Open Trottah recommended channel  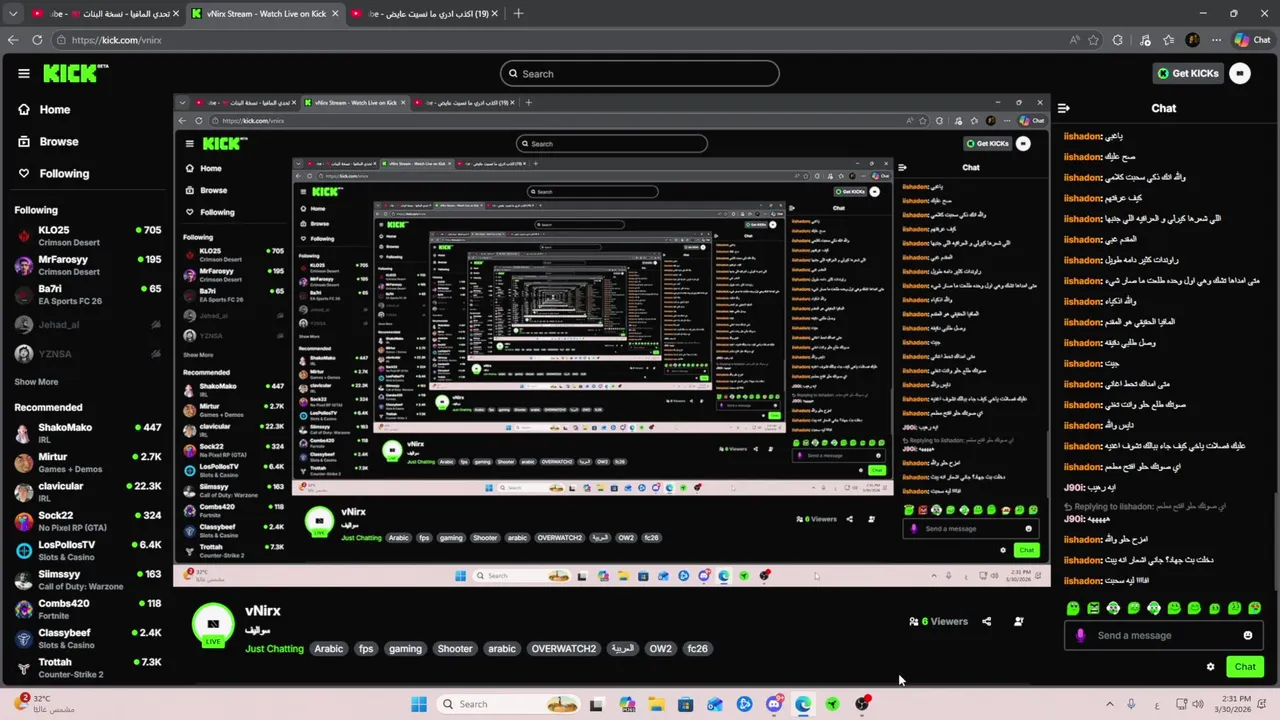point(88,667)
